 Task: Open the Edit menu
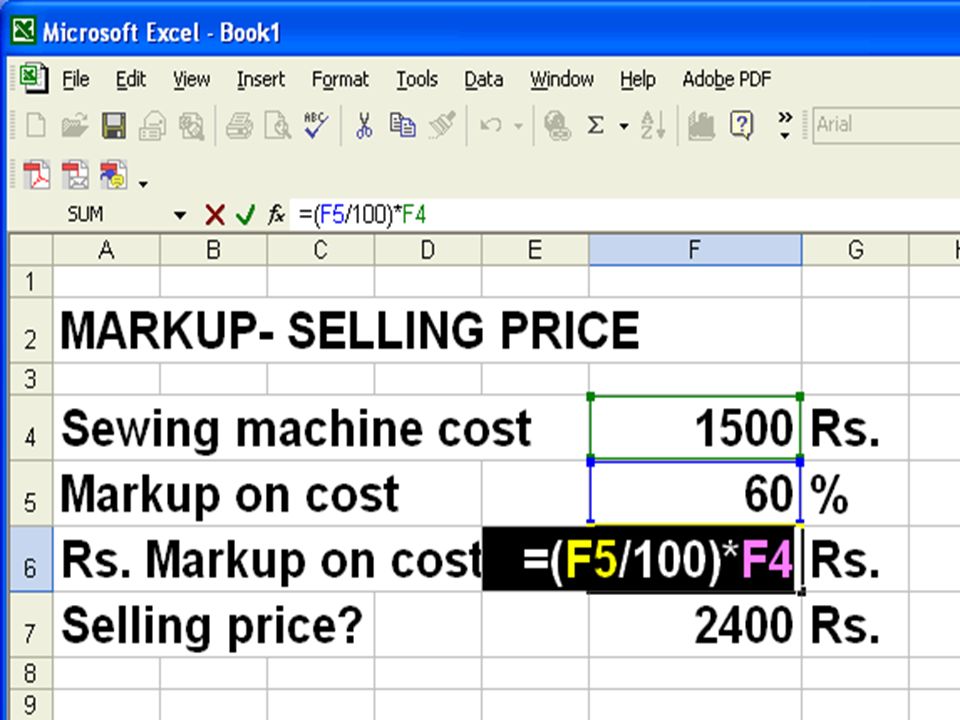tap(130, 80)
